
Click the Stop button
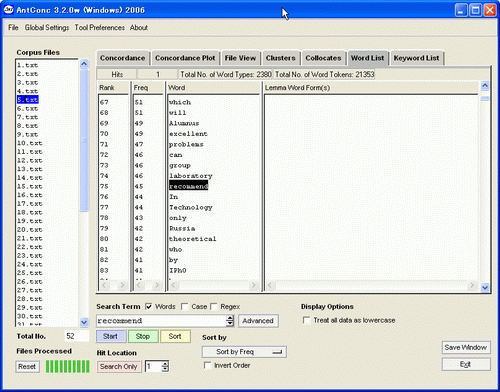coord(143,336)
